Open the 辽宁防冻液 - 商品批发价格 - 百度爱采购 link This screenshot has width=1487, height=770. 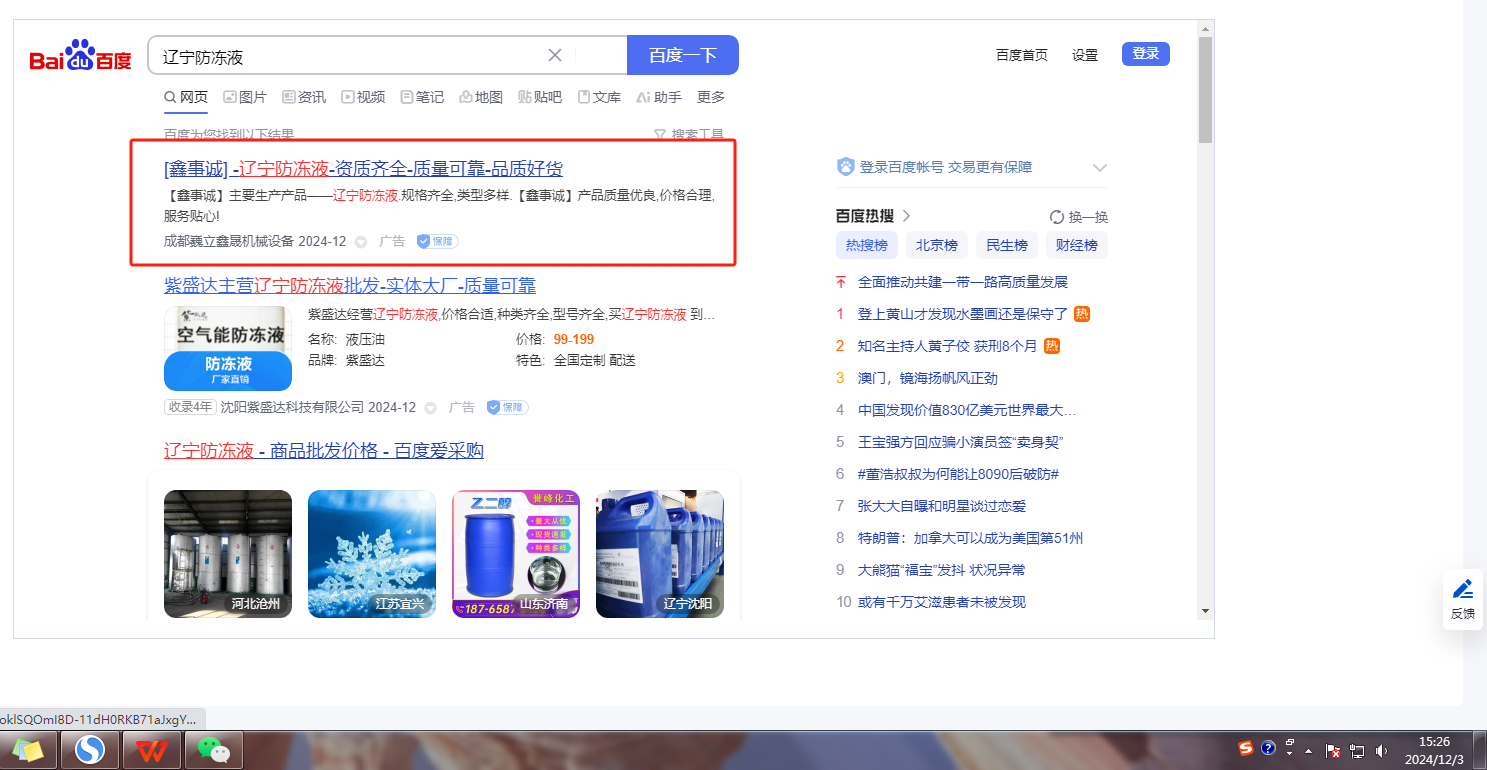(324, 451)
